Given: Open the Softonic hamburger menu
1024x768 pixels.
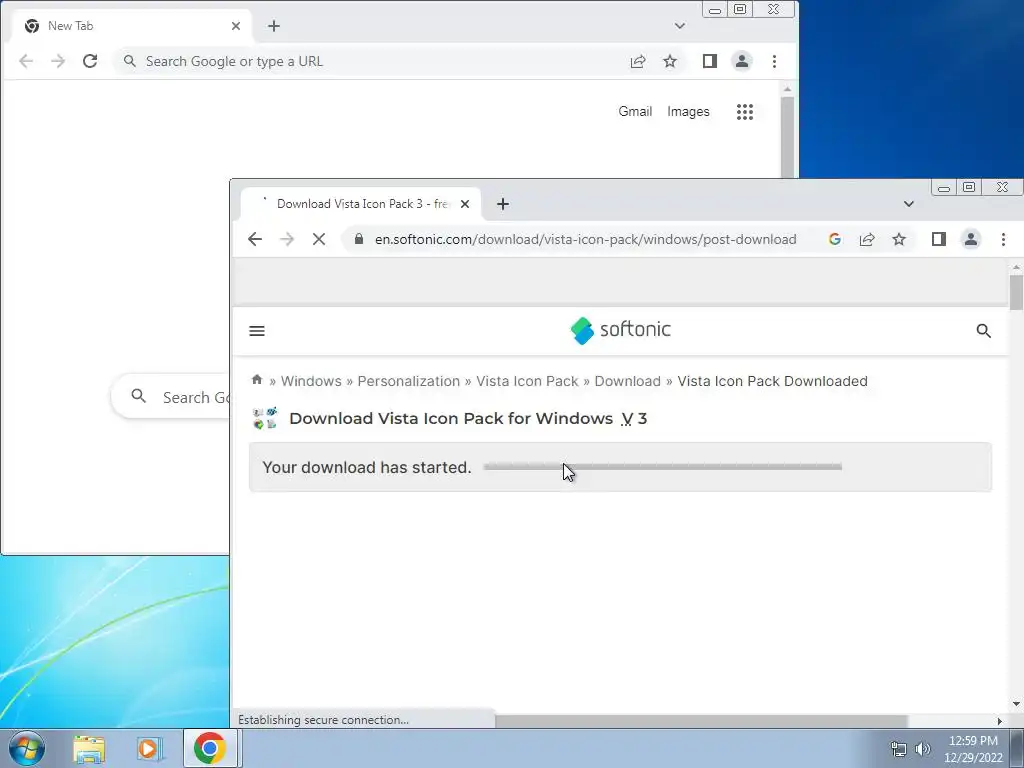Looking at the screenshot, I should click(257, 331).
